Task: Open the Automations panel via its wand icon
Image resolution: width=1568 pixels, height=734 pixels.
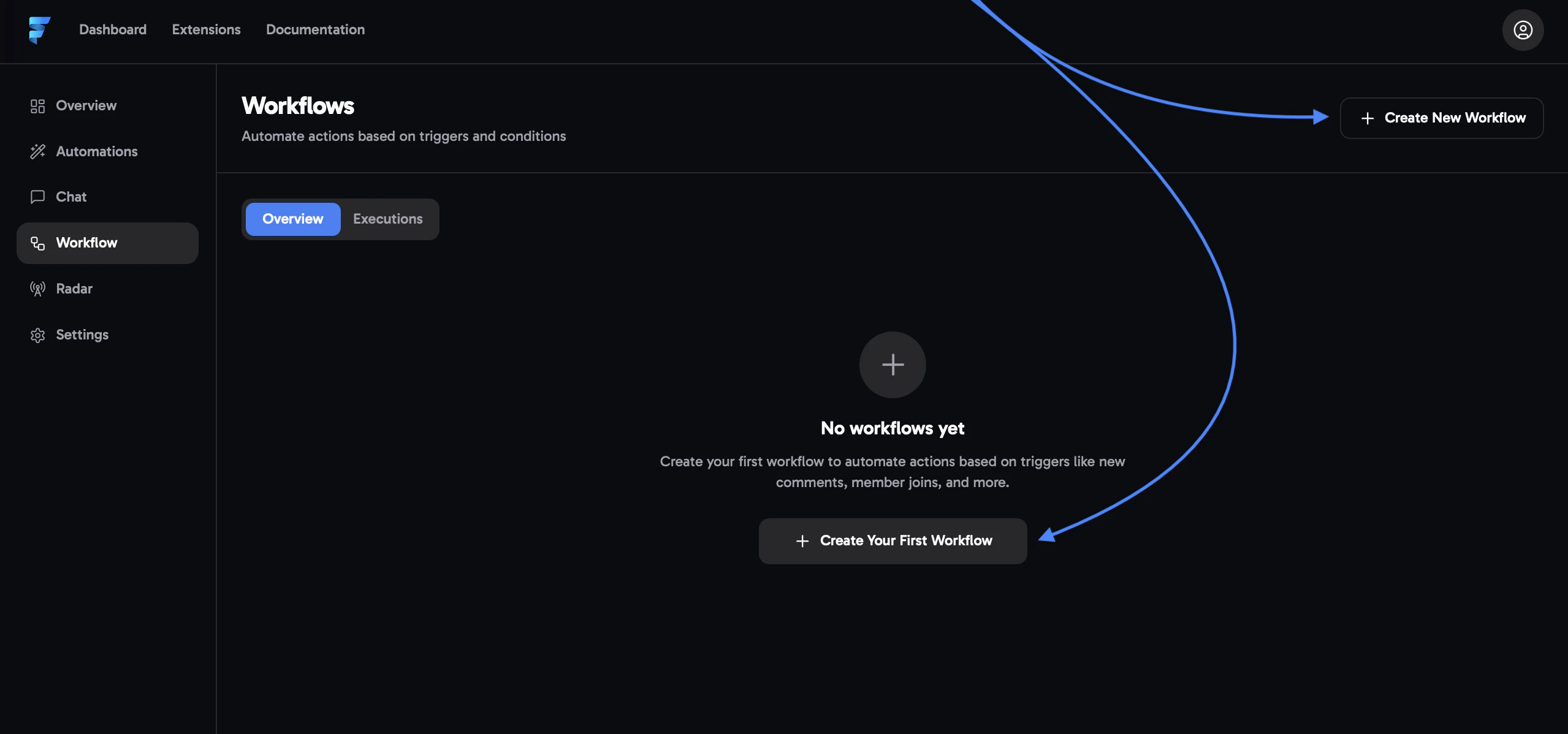Action: pyautogui.click(x=37, y=151)
